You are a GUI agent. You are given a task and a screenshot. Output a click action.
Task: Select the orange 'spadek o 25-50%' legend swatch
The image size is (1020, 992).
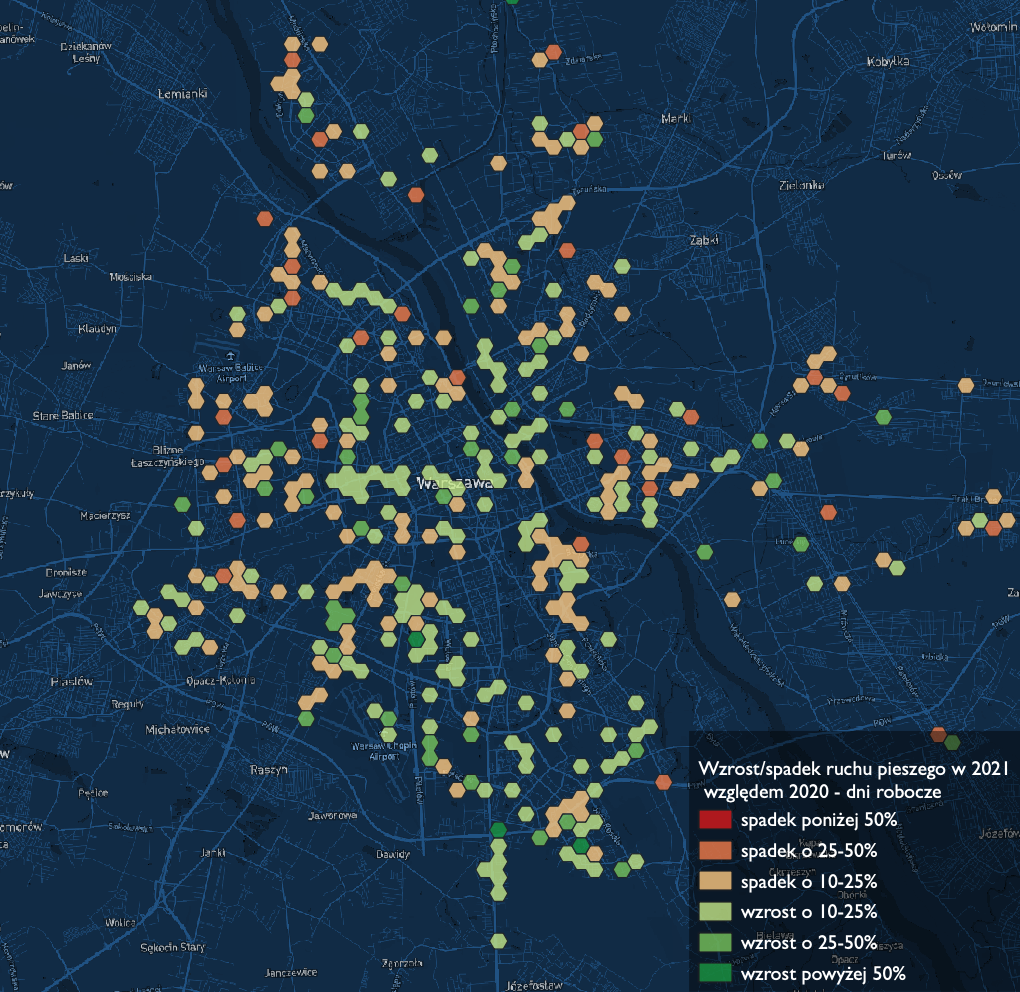coord(718,851)
